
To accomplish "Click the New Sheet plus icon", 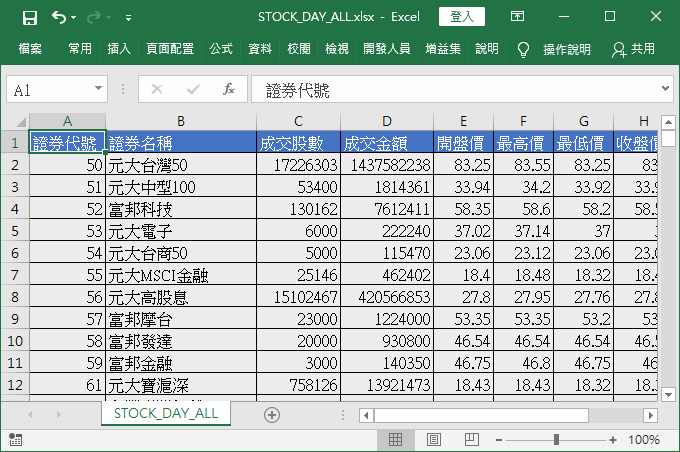I will (272, 415).
